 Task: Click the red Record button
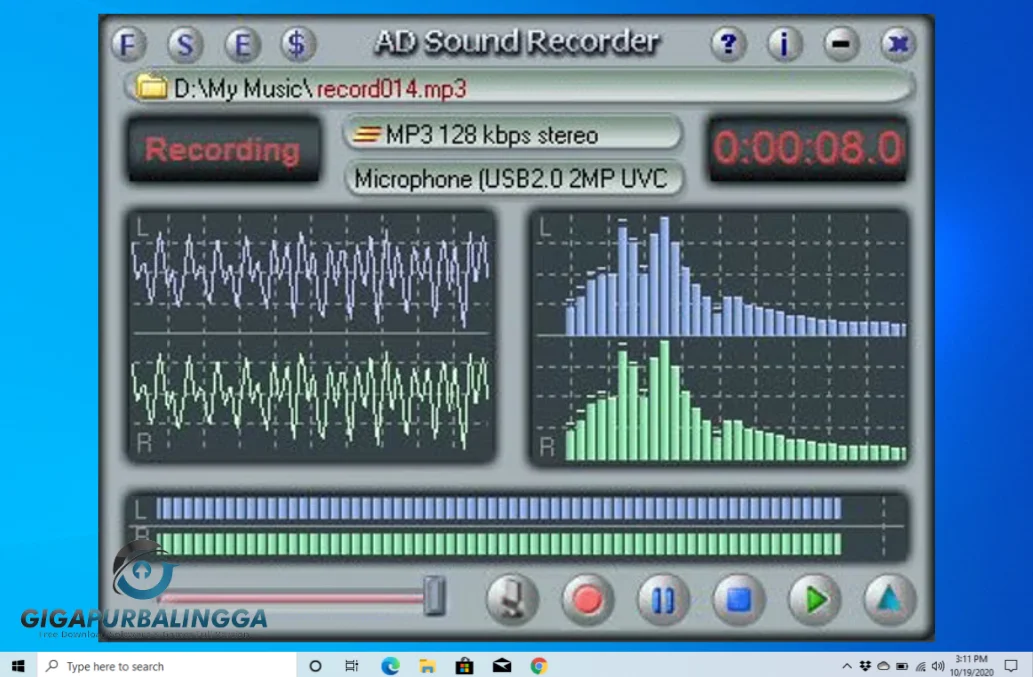point(587,600)
